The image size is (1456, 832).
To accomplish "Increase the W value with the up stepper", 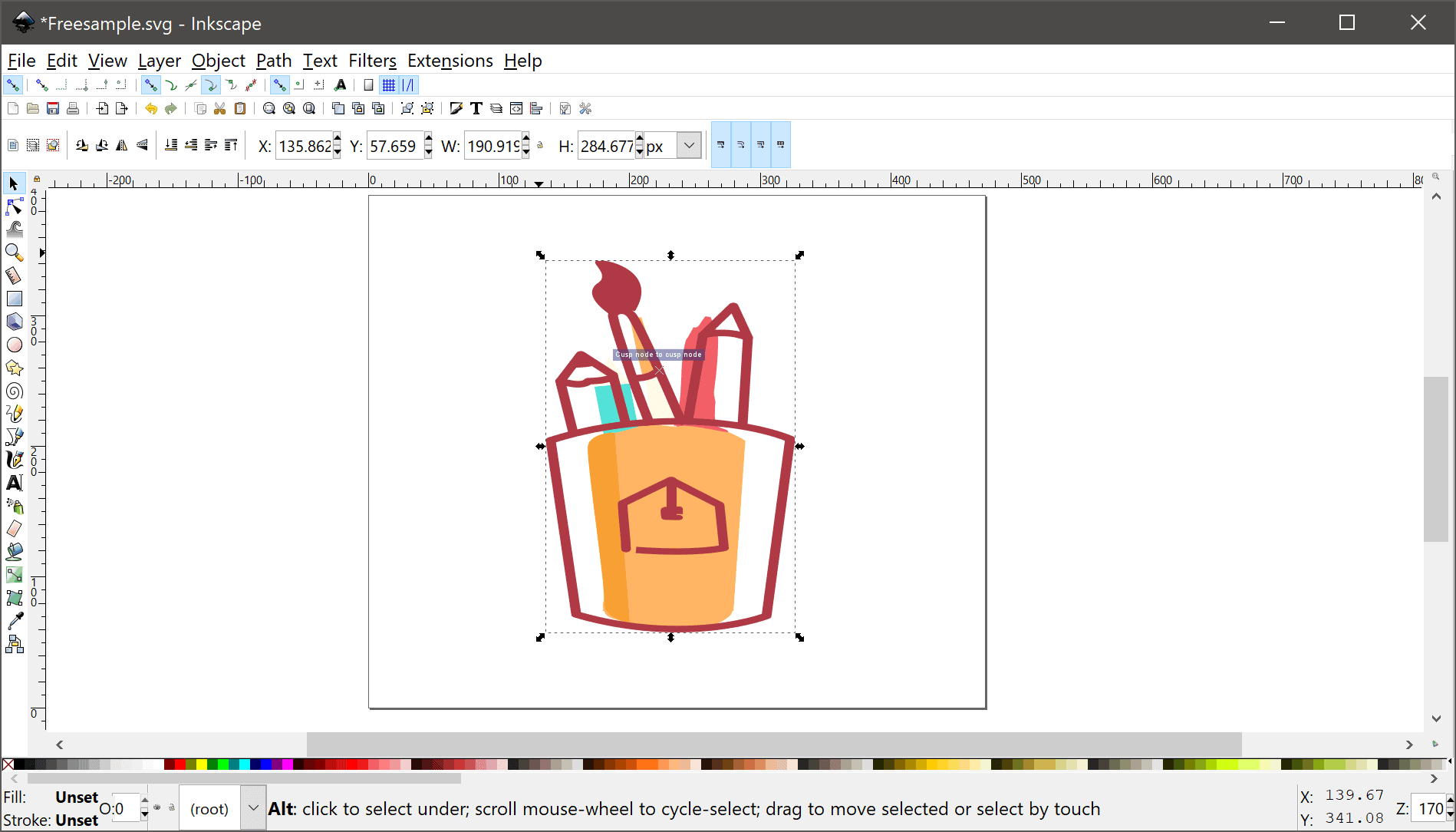I will click(x=525, y=140).
